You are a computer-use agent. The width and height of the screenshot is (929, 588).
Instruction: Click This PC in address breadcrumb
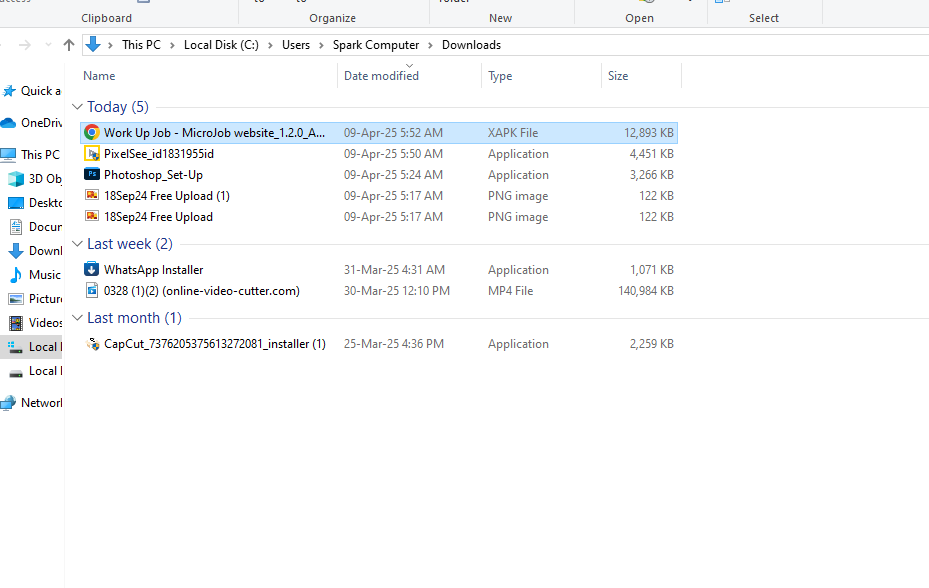tap(141, 44)
